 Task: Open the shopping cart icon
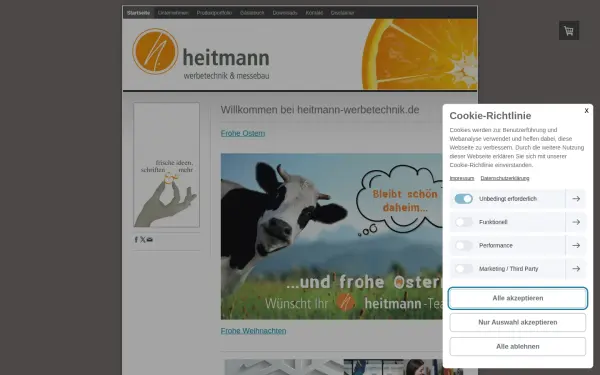pyautogui.click(x=569, y=31)
